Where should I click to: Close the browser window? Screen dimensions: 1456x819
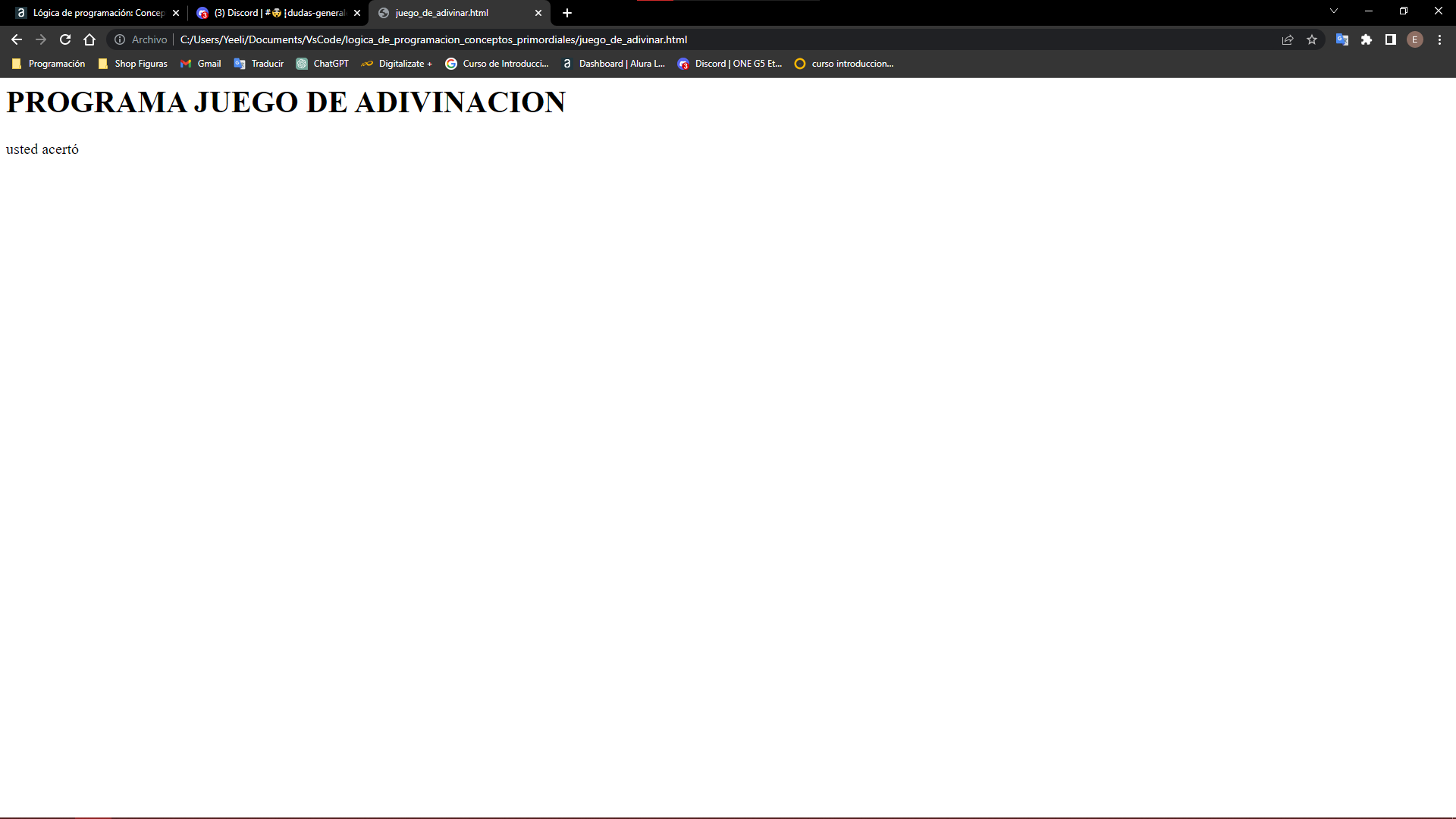(1439, 11)
